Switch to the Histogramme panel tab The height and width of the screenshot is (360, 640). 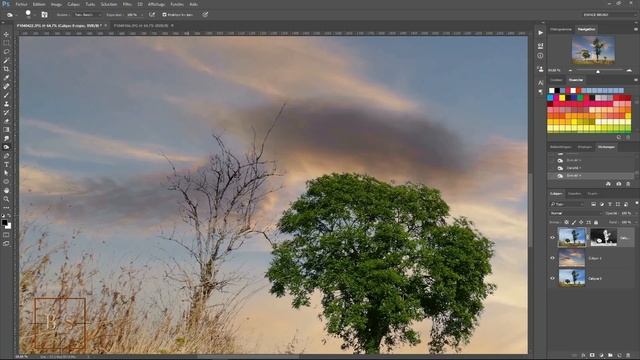[x=561, y=29]
